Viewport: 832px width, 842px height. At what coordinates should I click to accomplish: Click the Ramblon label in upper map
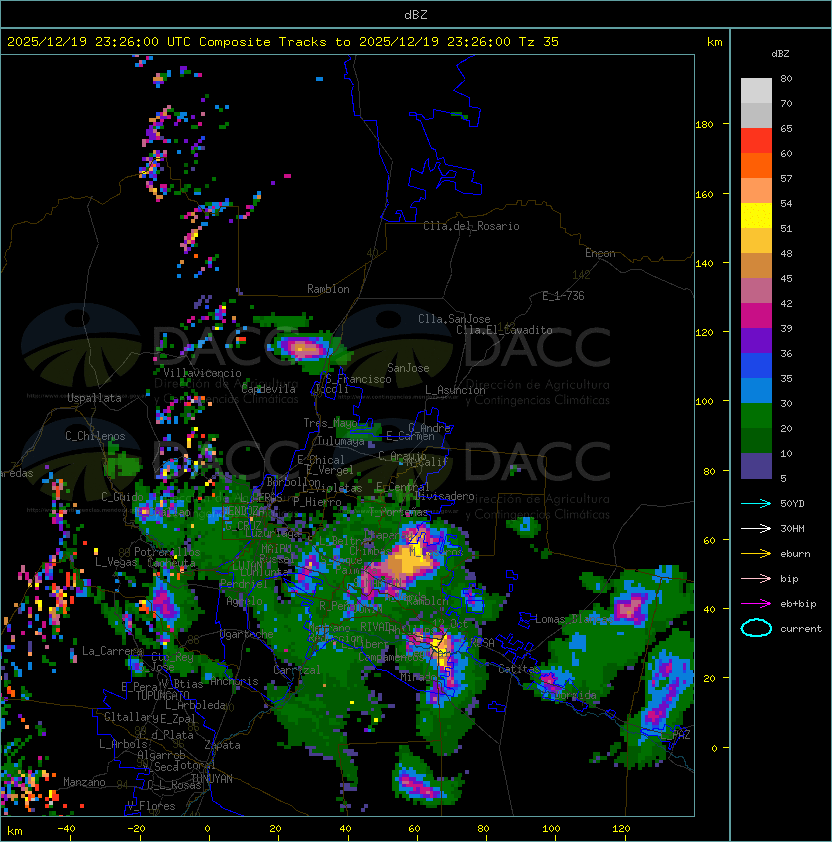328,289
